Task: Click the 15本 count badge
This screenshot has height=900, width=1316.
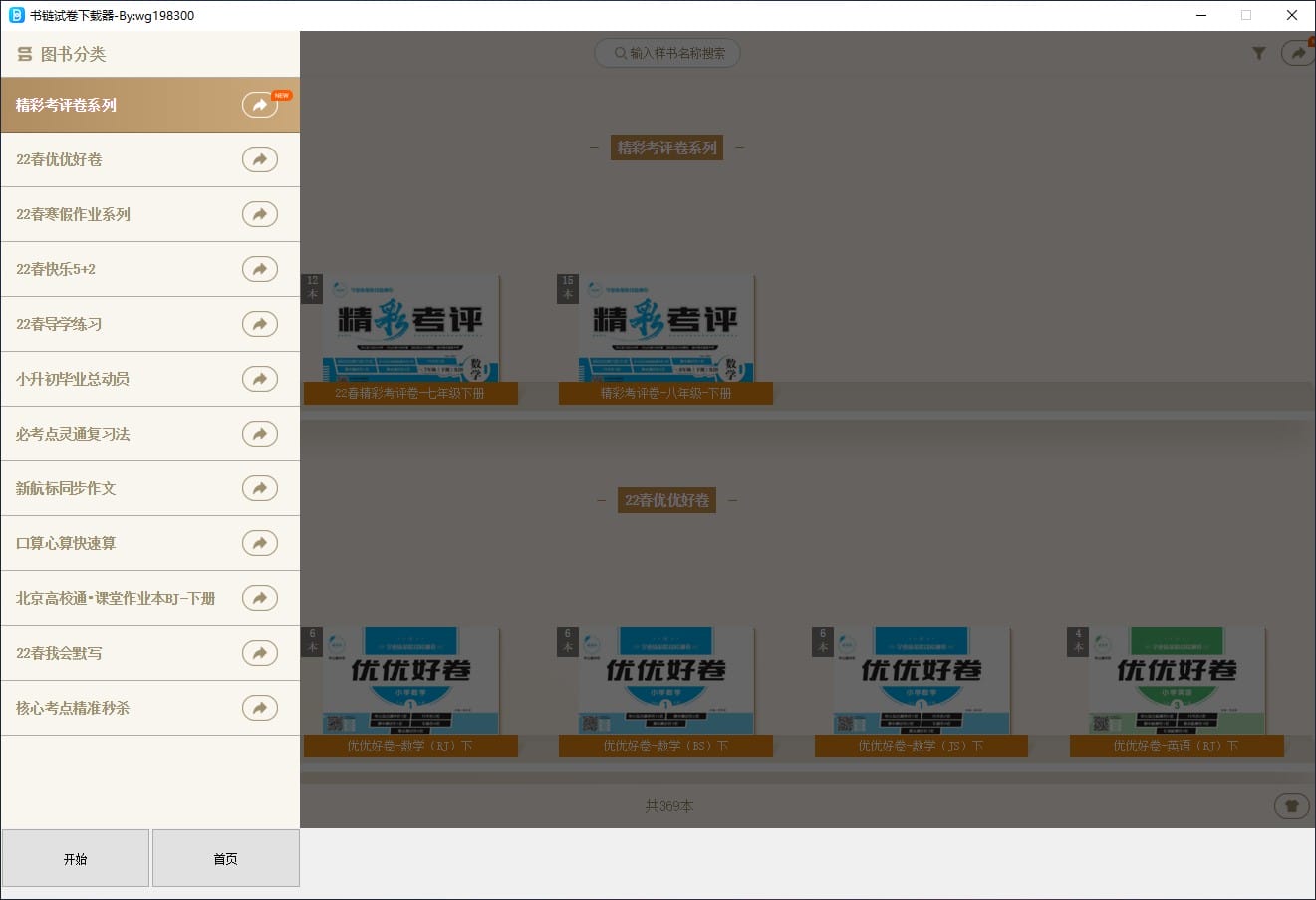Action: 568,288
